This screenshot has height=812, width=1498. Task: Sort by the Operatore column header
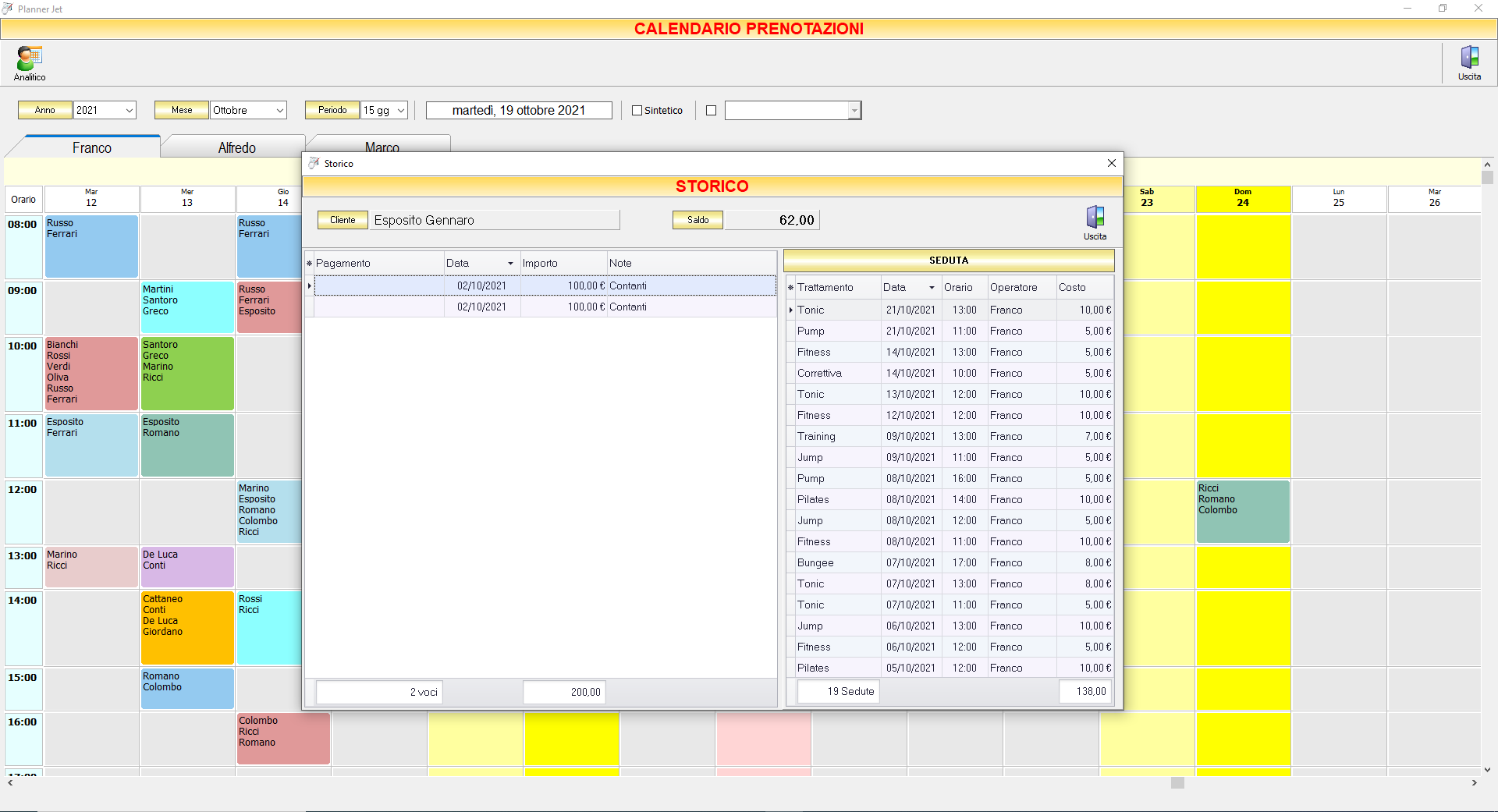pyautogui.click(x=1022, y=288)
